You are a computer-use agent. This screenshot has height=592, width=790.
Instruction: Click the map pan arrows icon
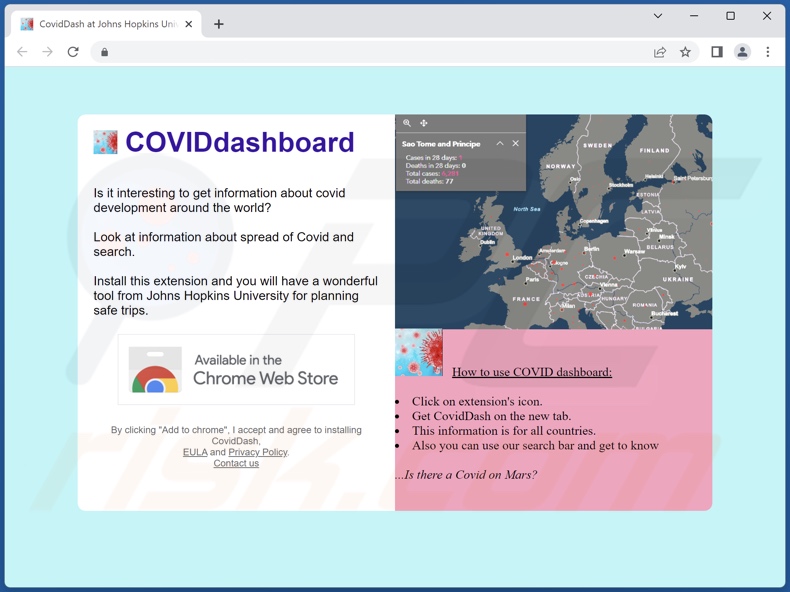(424, 123)
